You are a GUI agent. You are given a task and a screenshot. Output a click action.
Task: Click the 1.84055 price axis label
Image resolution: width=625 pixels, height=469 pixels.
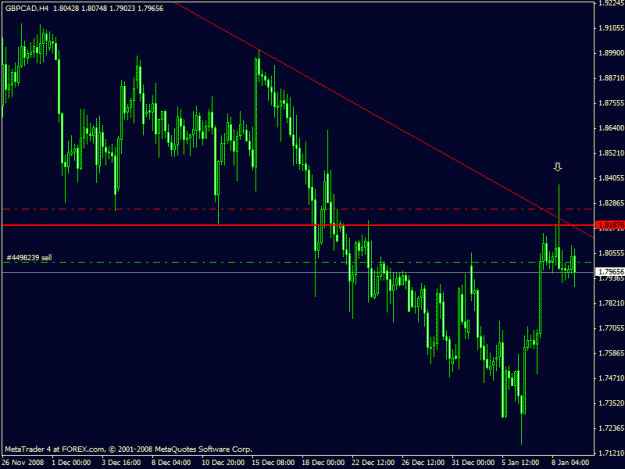[x=611, y=178]
